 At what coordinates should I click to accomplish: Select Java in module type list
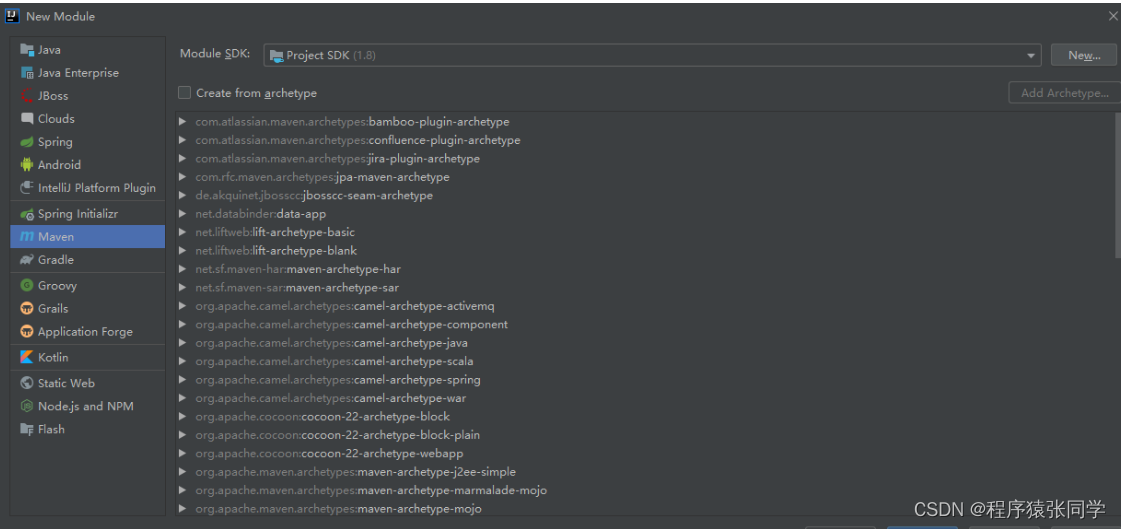pyautogui.click(x=88, y=50)
